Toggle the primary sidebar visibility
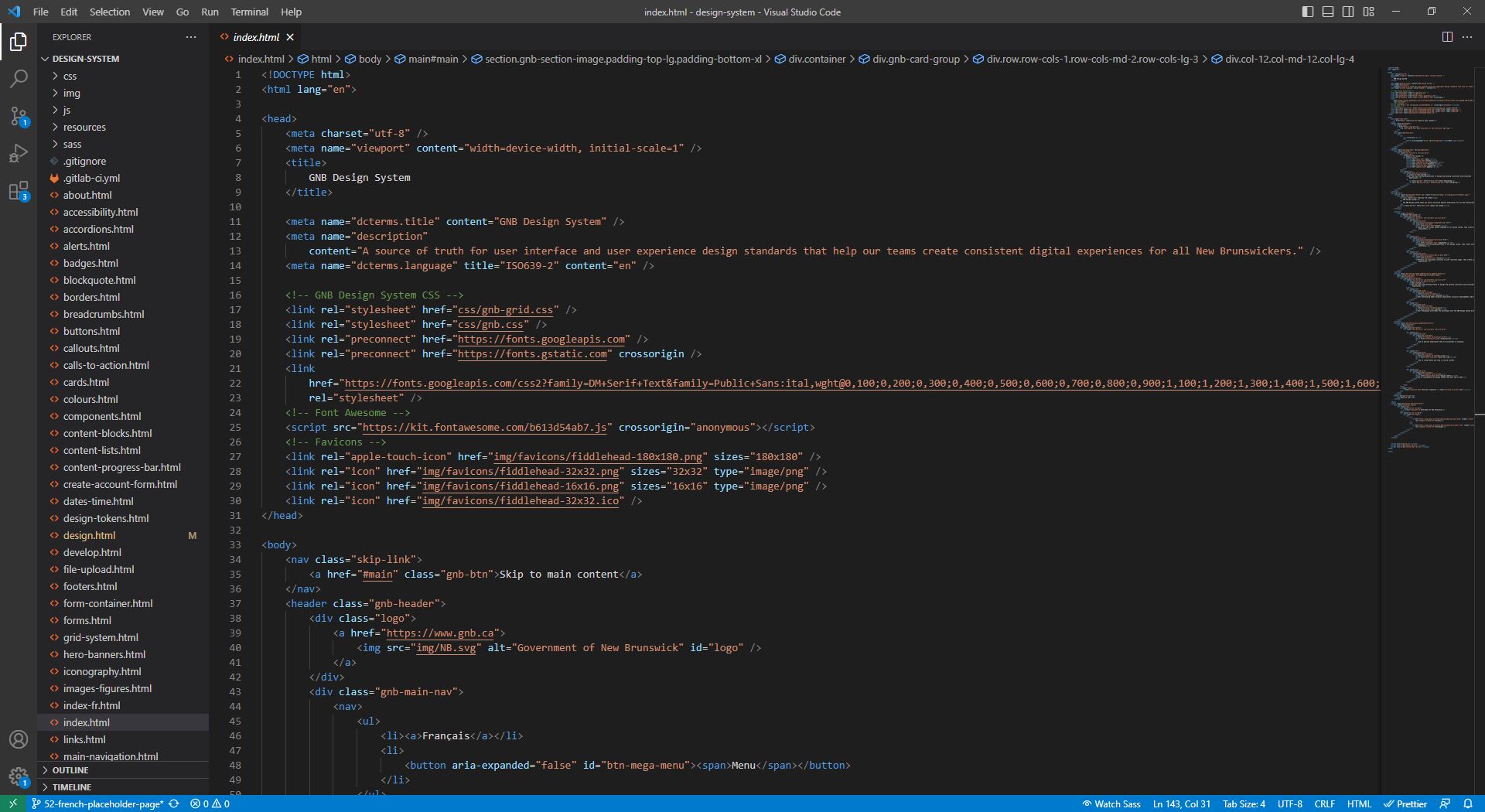1485x812 pixels. point(1307,12)
